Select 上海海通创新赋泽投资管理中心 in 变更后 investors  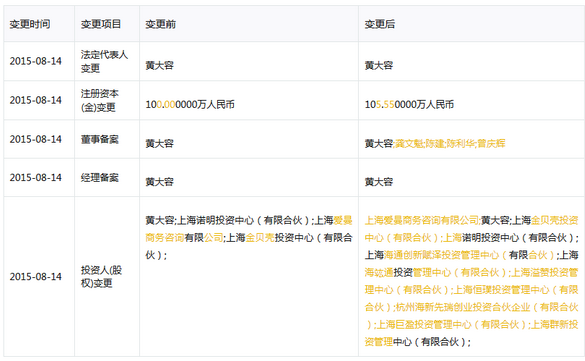pos(432,255)
